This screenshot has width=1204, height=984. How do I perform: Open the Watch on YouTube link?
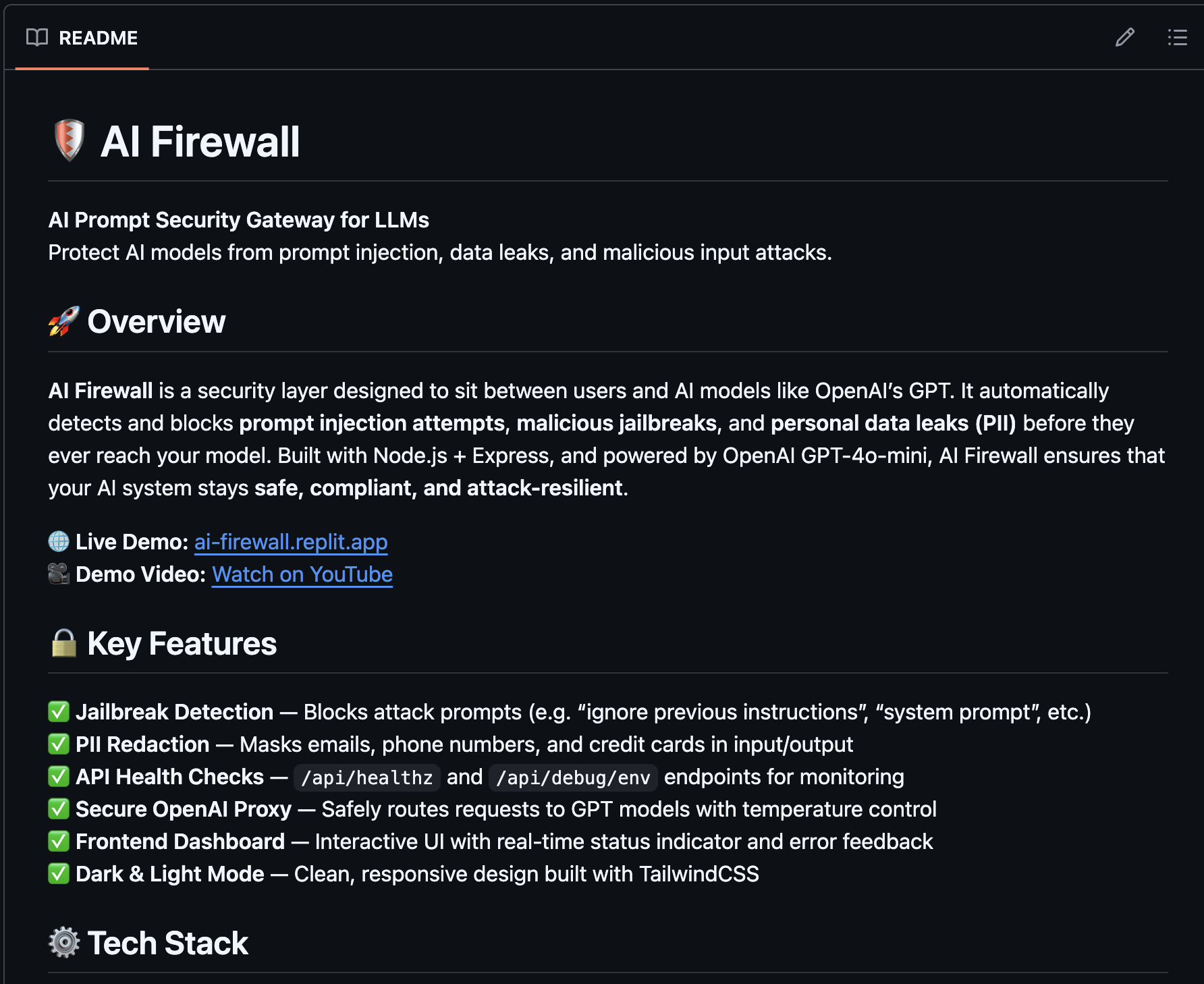tap(302, 574)
